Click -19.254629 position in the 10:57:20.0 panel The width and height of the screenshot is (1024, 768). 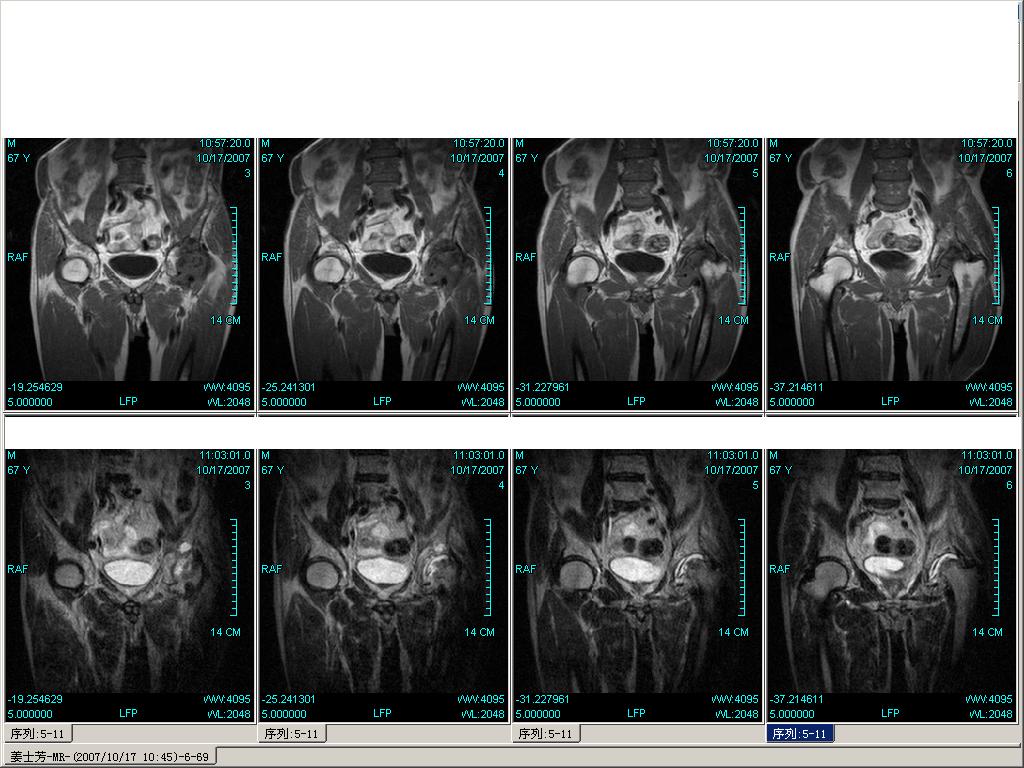35,387
